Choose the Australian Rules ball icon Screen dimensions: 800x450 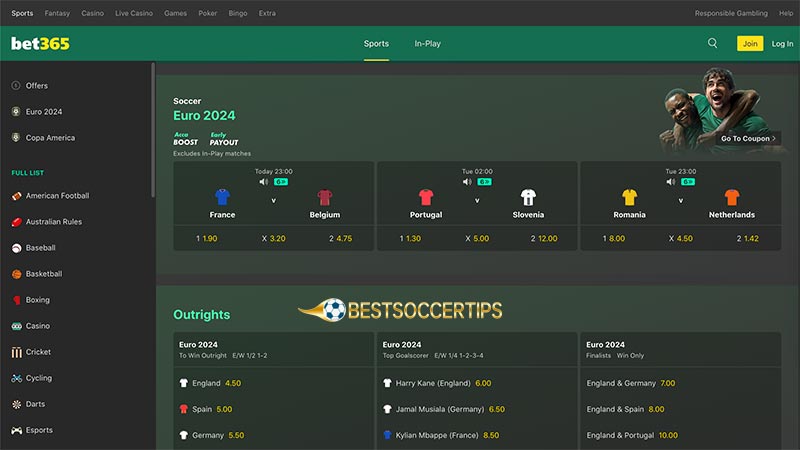(16, 221)
